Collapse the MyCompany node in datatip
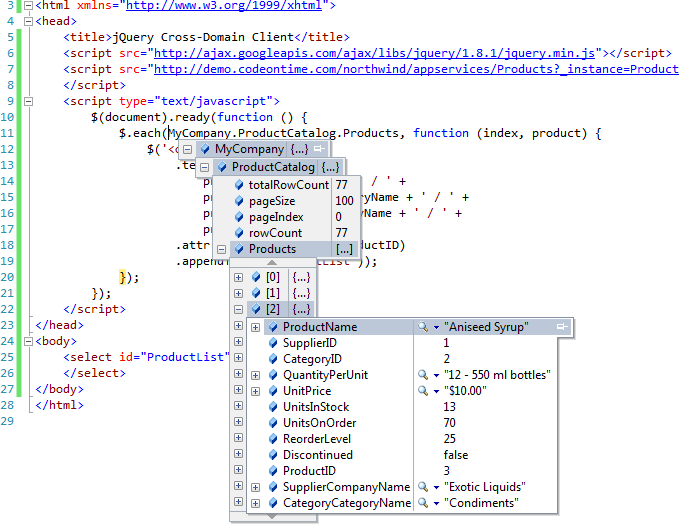 click(x=187, y=150)
